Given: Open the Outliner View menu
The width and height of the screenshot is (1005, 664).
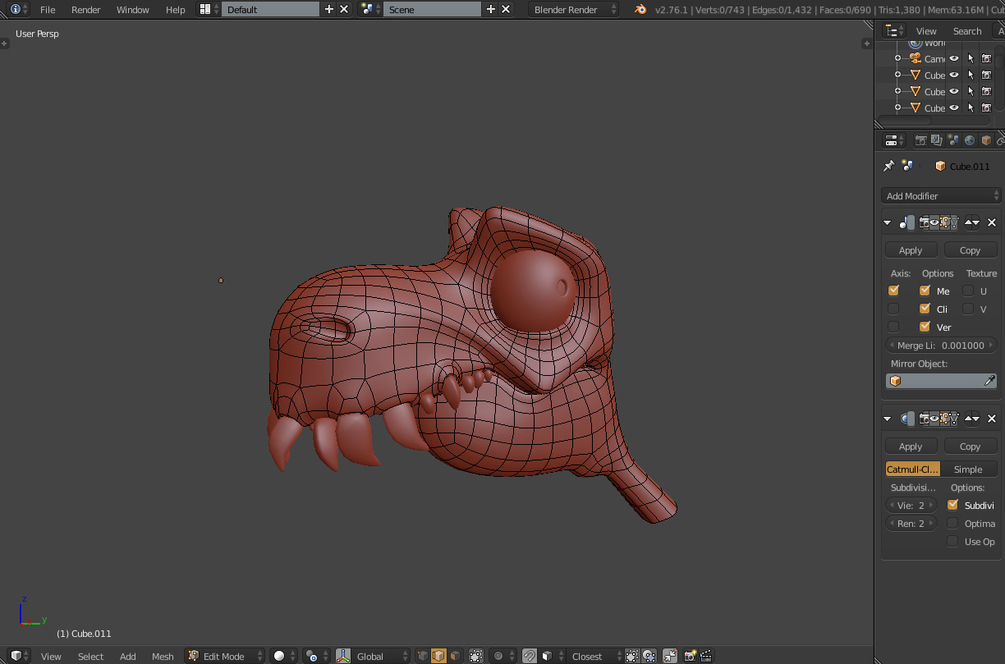Looking at the screenshot, I should [x=926, y=31].
